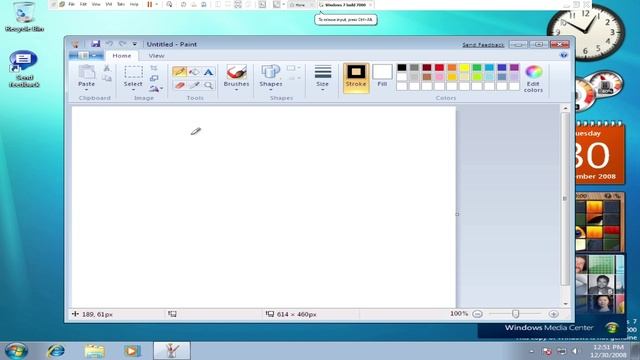Select the Eraser tool
This screenshot has width=640, height=360.
point(180,85)
